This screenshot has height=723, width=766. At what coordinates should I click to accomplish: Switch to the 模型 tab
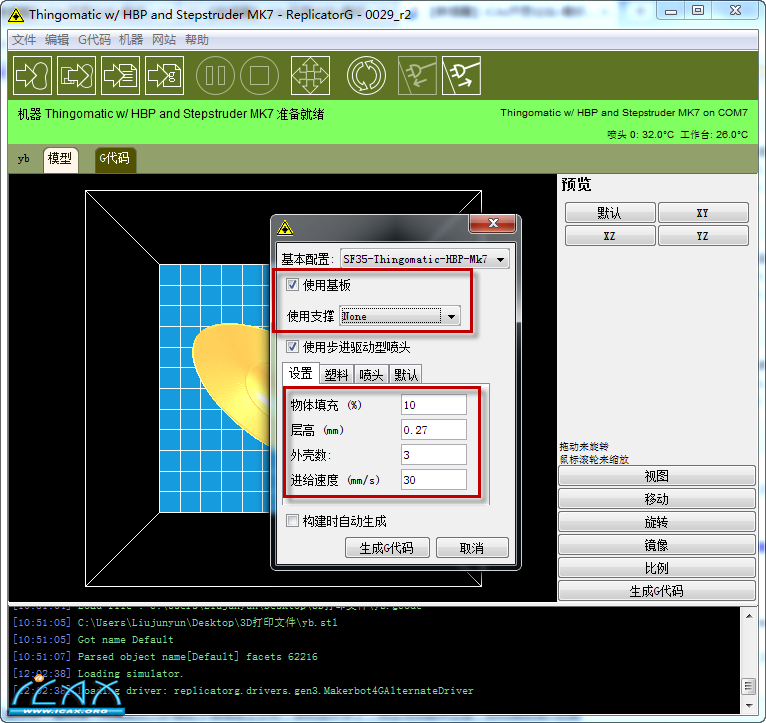pos(61,160)
